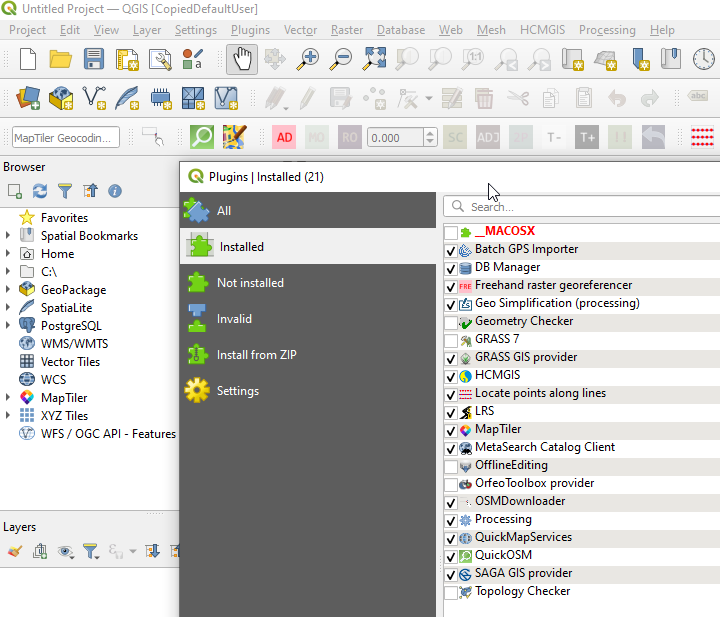Create new Shapefile layer icon
The image size is (720, 617).
point(94,98)
